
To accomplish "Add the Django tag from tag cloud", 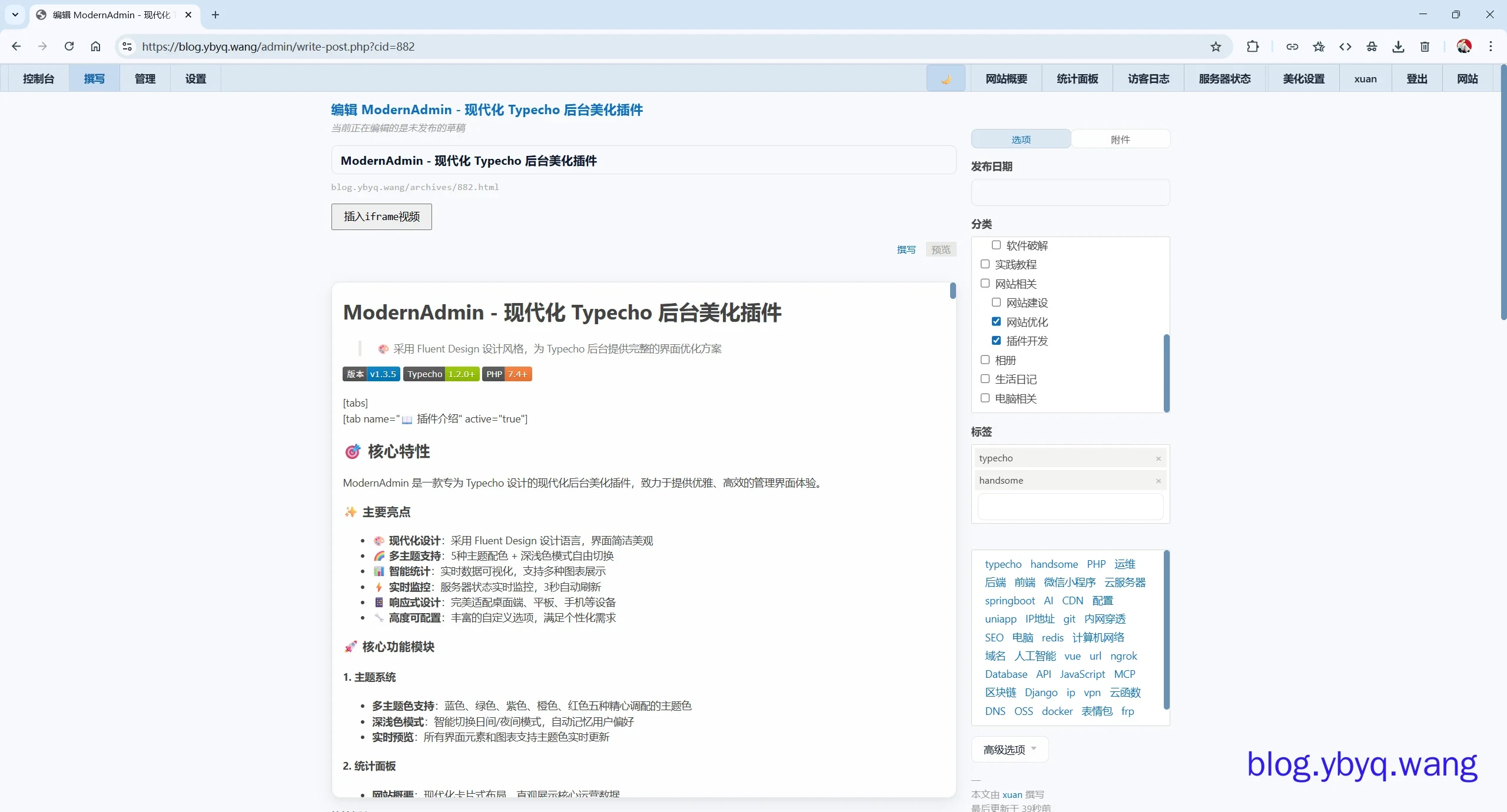I will 1041,692.
